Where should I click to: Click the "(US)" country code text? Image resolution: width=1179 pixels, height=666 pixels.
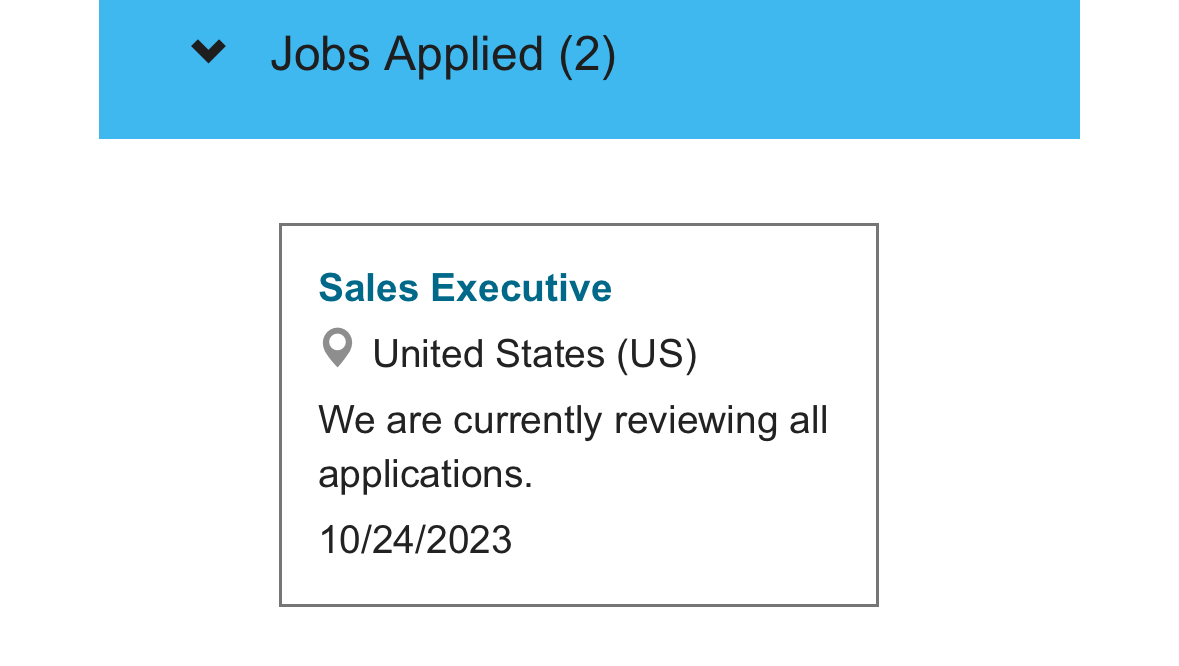point(656,354)
